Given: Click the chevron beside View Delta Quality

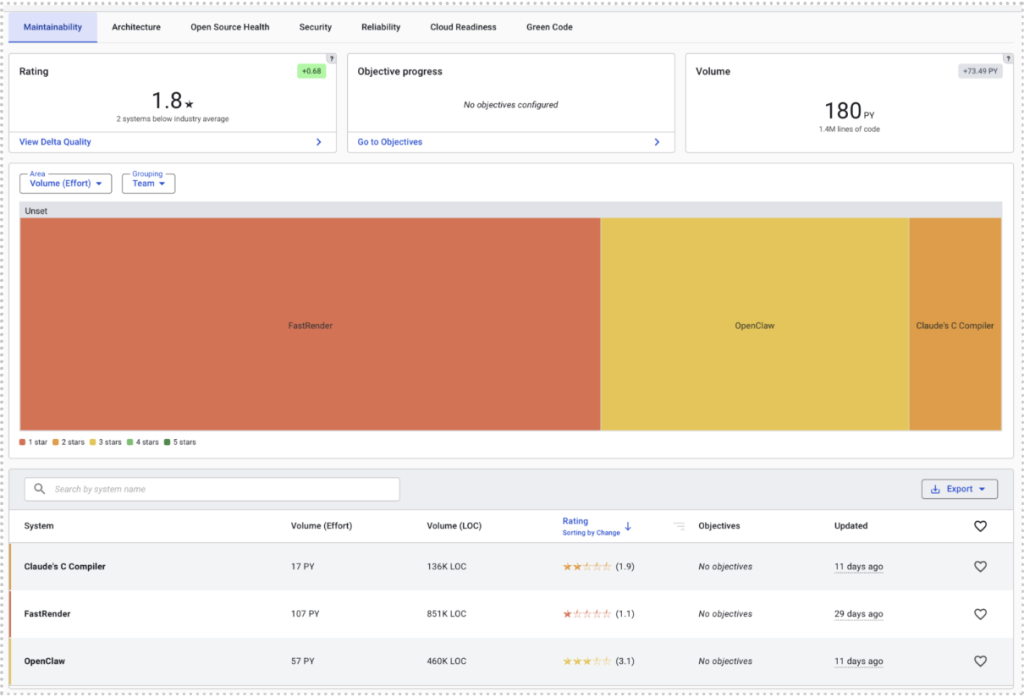Looking at the screenshot, I should pyautogui.click(x=319, y=142).
